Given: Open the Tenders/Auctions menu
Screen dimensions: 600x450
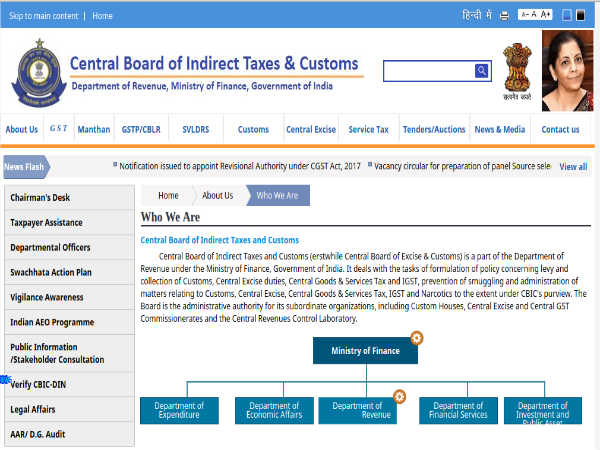Looking at the screenshot, I should tap(434, 129).
